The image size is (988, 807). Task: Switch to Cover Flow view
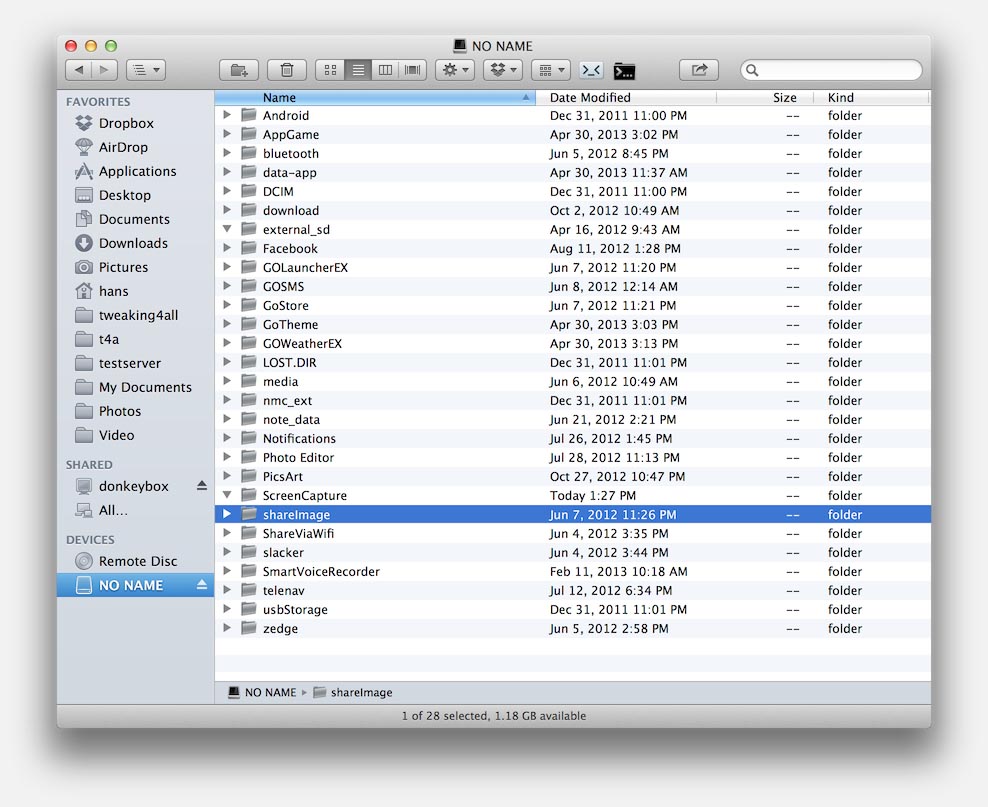point(412,70)
